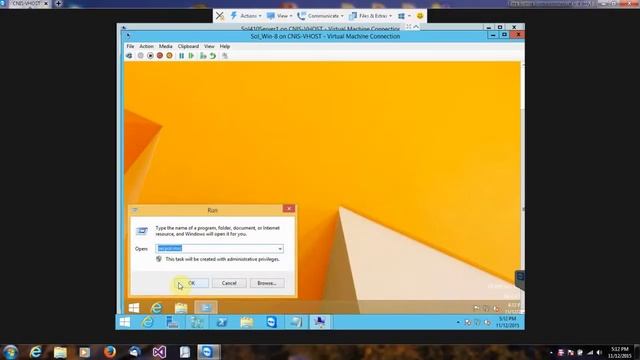Open File Explorer on the Windows 8 guest taskbar
Image resolution: width=640 pixels, height=360 pixels.
tap(181, 308)
